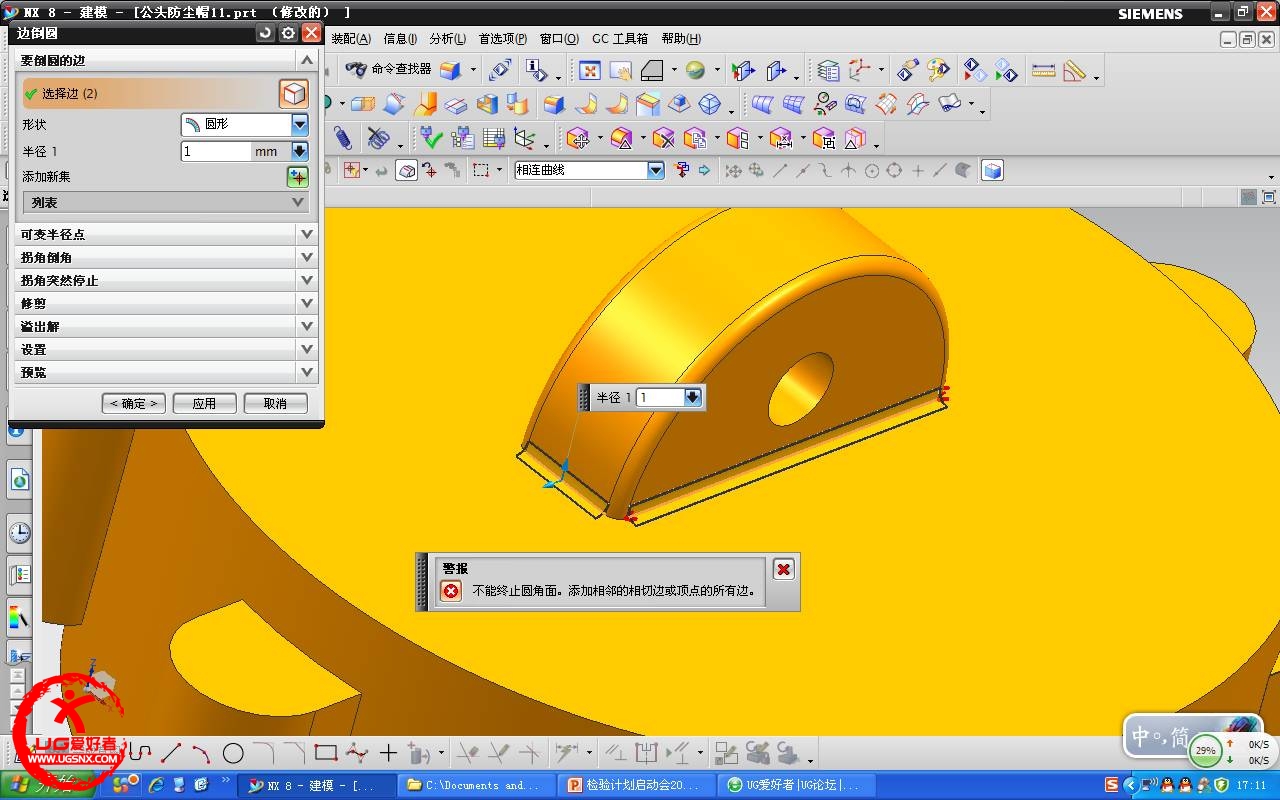Open the GC 工具箱 menu
This screenshot has width=1280, height=800.
coord(620,39)
